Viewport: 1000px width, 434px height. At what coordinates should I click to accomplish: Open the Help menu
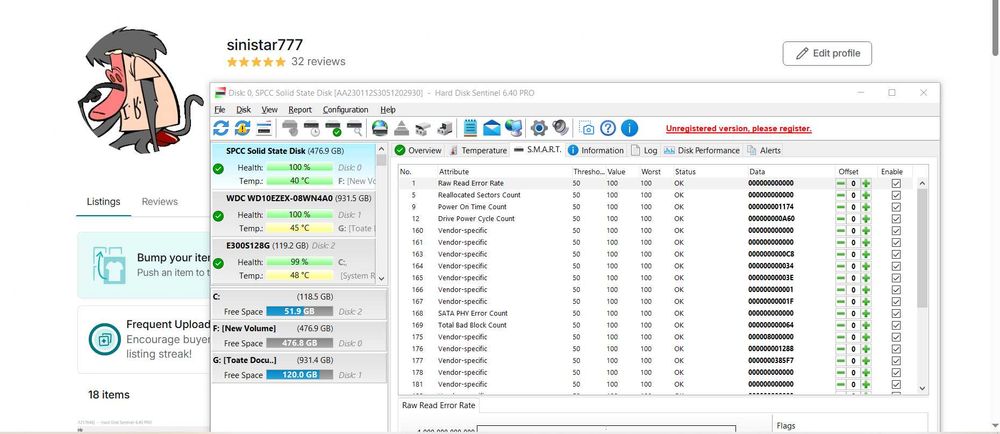point(388,110)
